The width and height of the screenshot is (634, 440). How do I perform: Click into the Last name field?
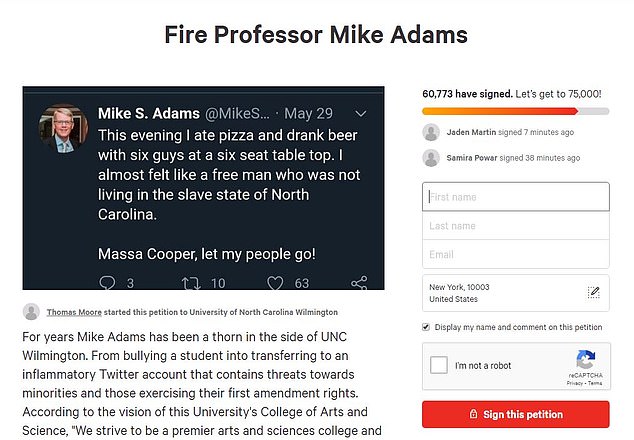pyautogui.click(x=515, y=226)
